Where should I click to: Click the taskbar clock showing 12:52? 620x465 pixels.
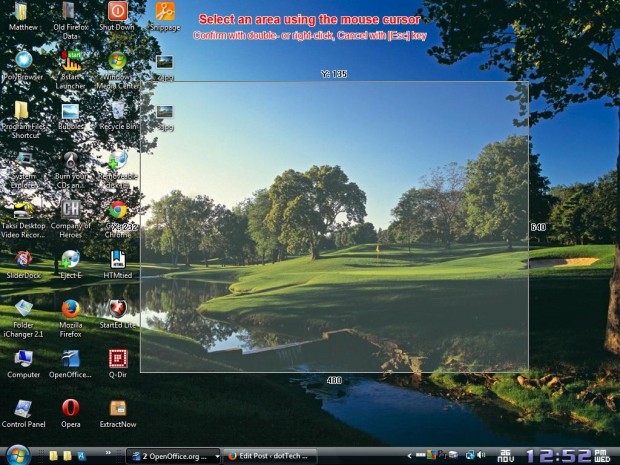click(x=558, y=455)
